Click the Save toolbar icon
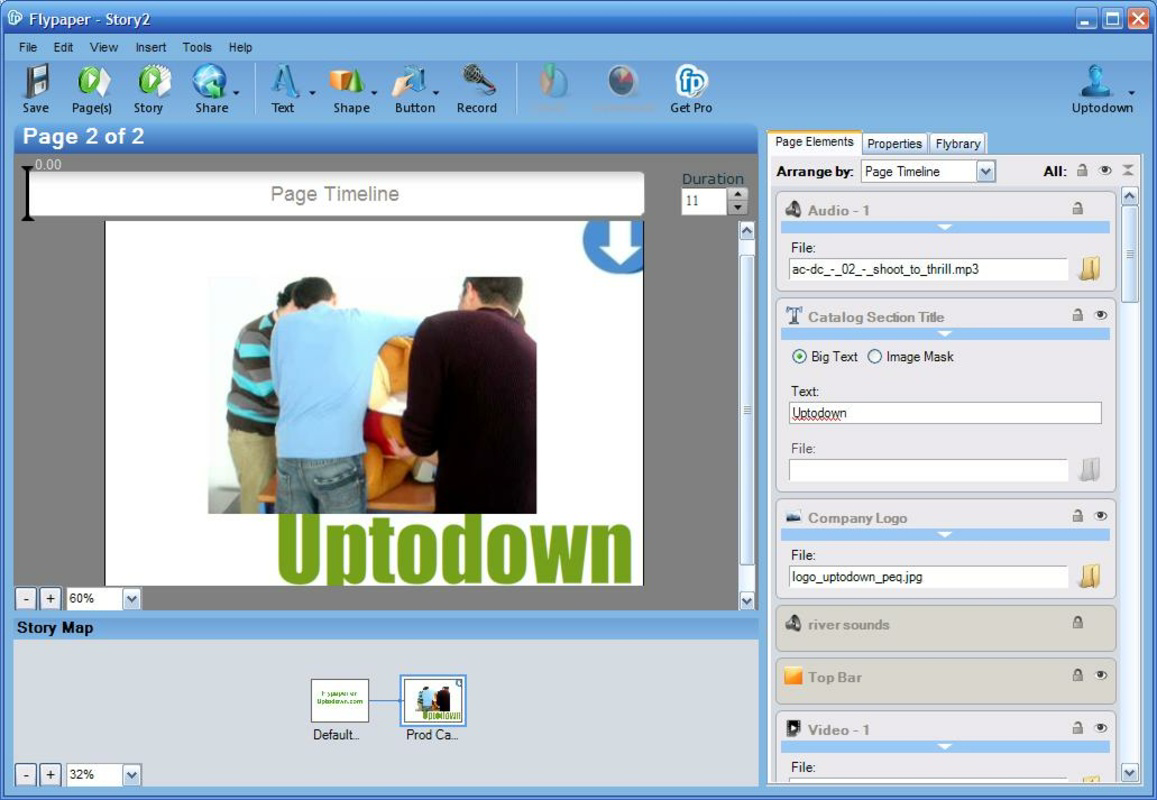This screenshot has height=800, width=1157. coord(35,82)
